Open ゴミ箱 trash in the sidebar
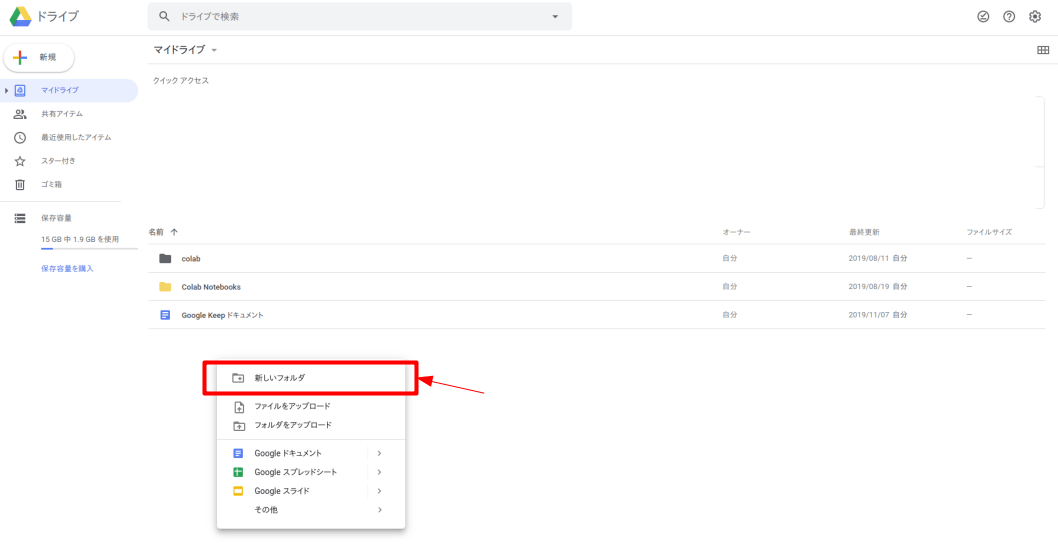Image resolution: width=1058 pixels, height=544 pixels. (52, 184)
